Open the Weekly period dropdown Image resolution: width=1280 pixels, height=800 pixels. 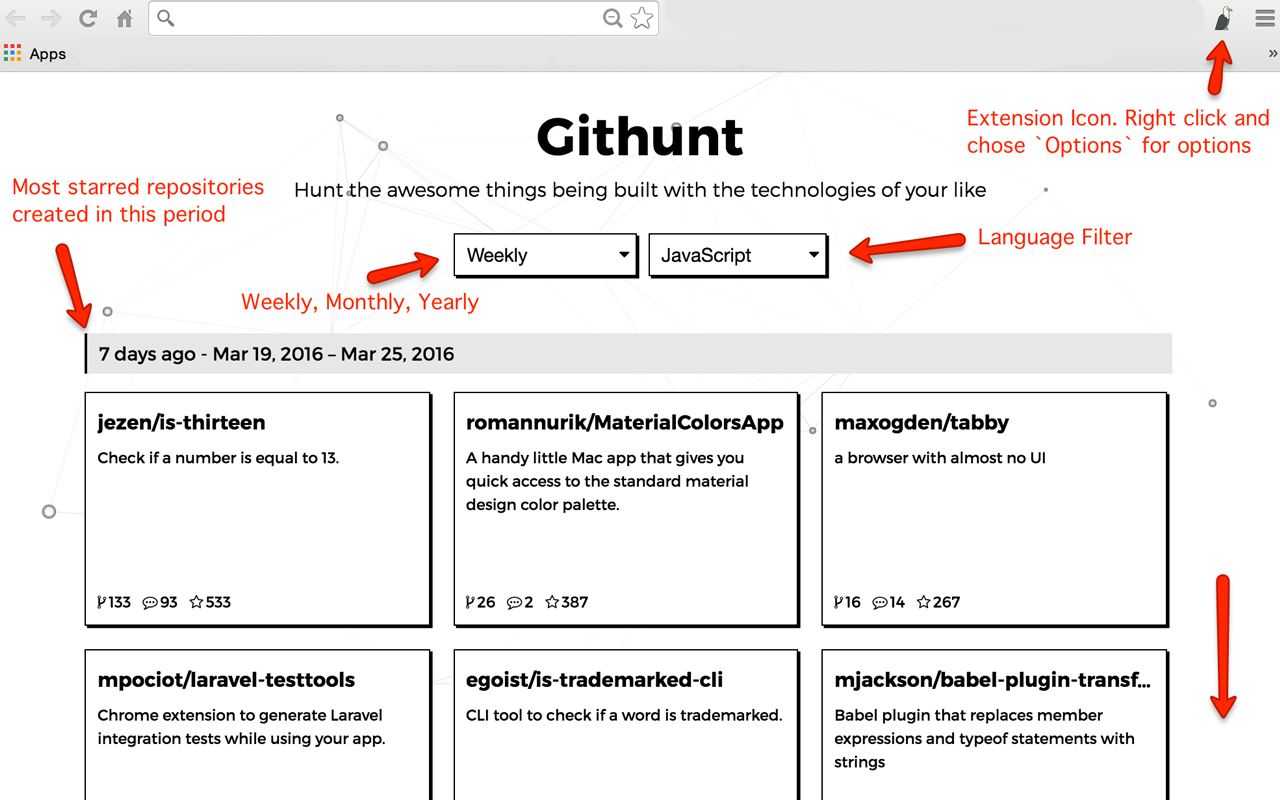546,255
